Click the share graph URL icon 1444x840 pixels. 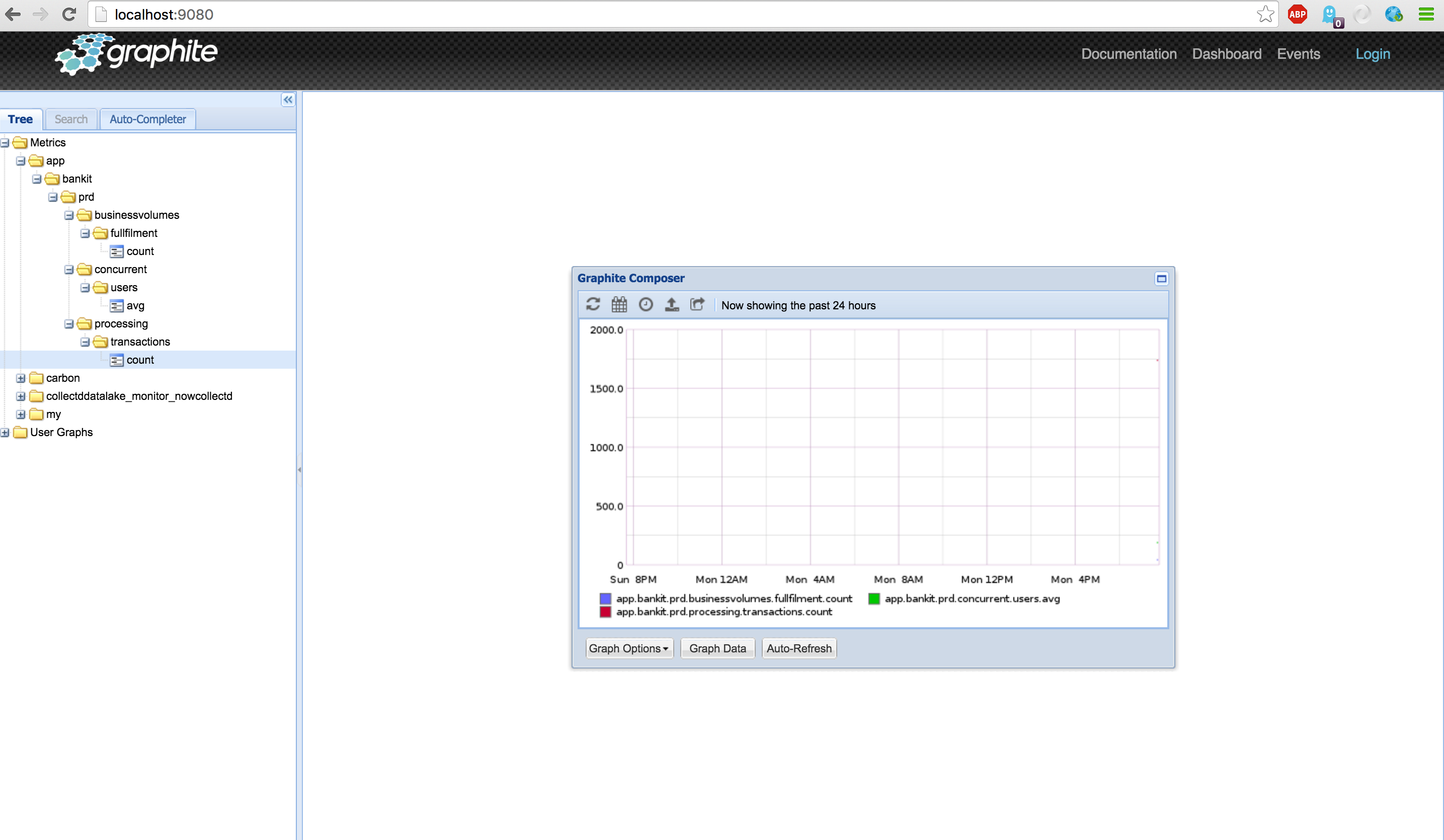pos(697,304)
